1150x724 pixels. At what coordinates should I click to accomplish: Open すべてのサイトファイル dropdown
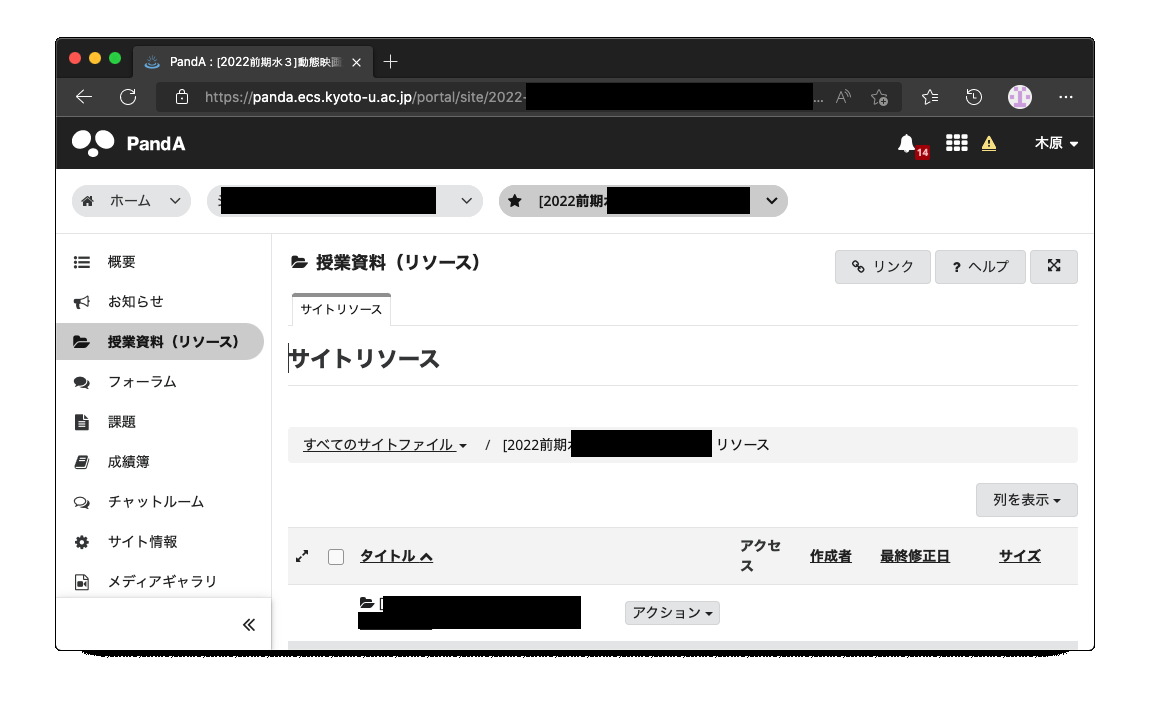click(x=385, y=445)
